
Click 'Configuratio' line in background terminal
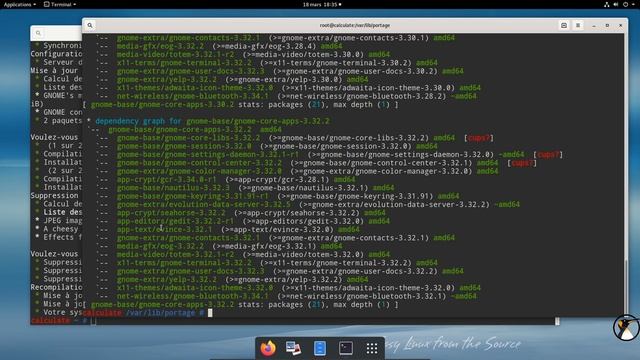pos(56,54)
